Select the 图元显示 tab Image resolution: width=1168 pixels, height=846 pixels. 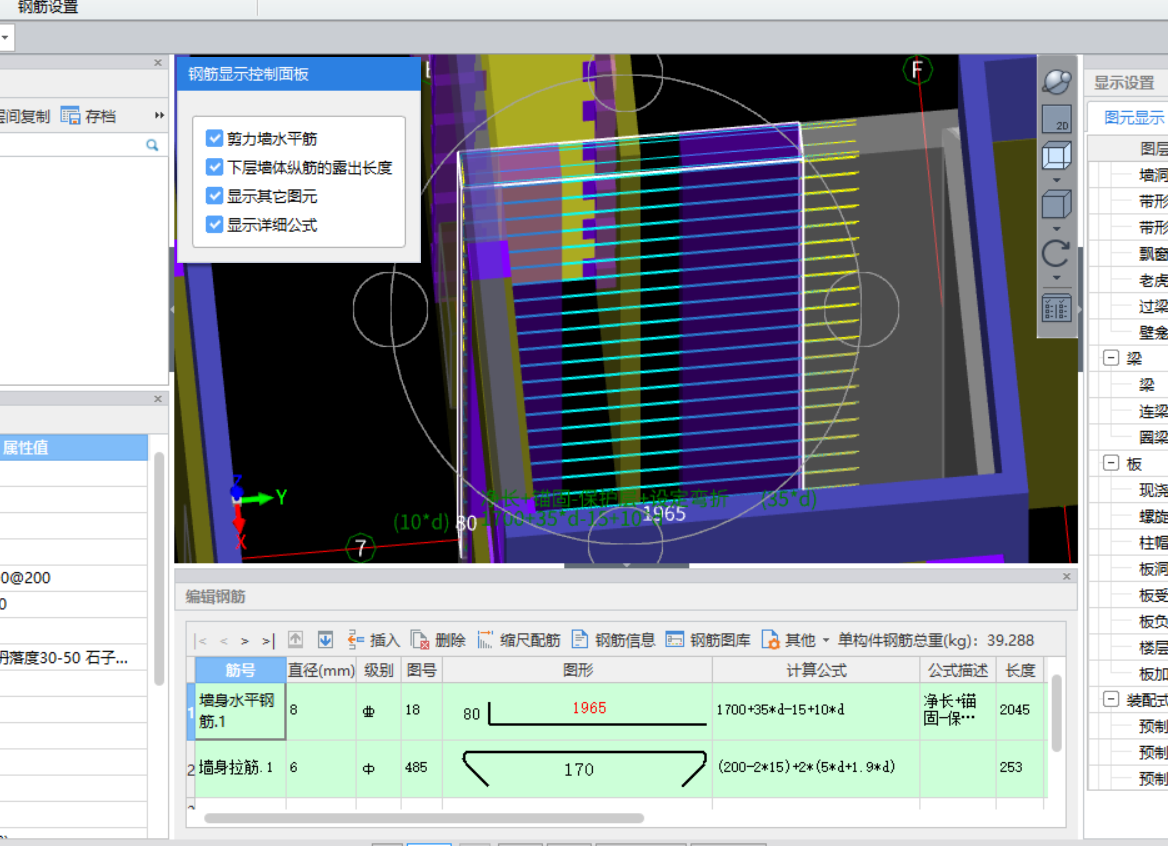[x=1134, y=118]
